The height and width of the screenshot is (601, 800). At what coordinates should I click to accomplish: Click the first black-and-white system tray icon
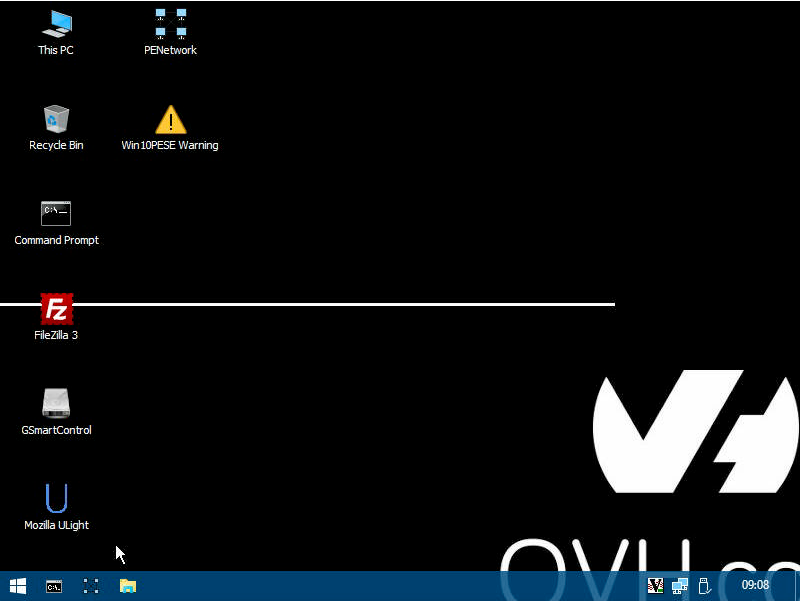pos(656,586)
